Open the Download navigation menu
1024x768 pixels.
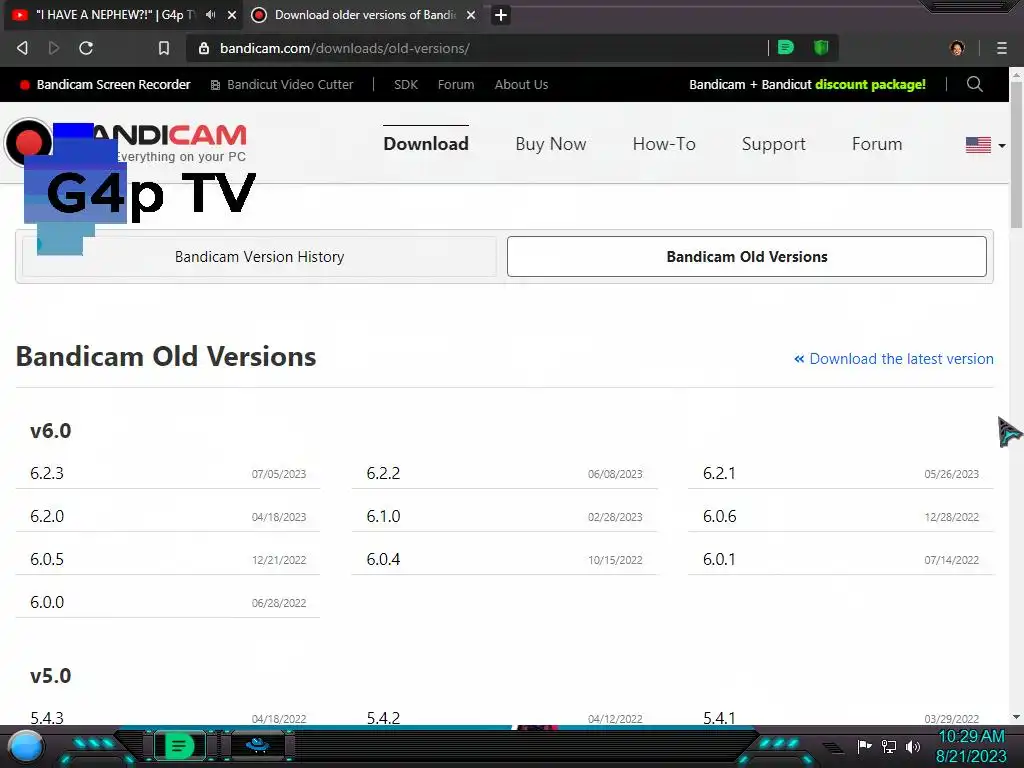426,144
